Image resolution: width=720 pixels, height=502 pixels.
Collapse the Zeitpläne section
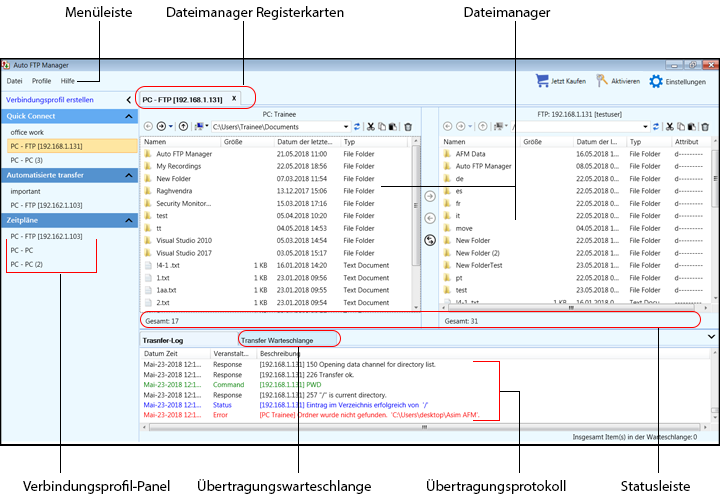coord(130,221)
